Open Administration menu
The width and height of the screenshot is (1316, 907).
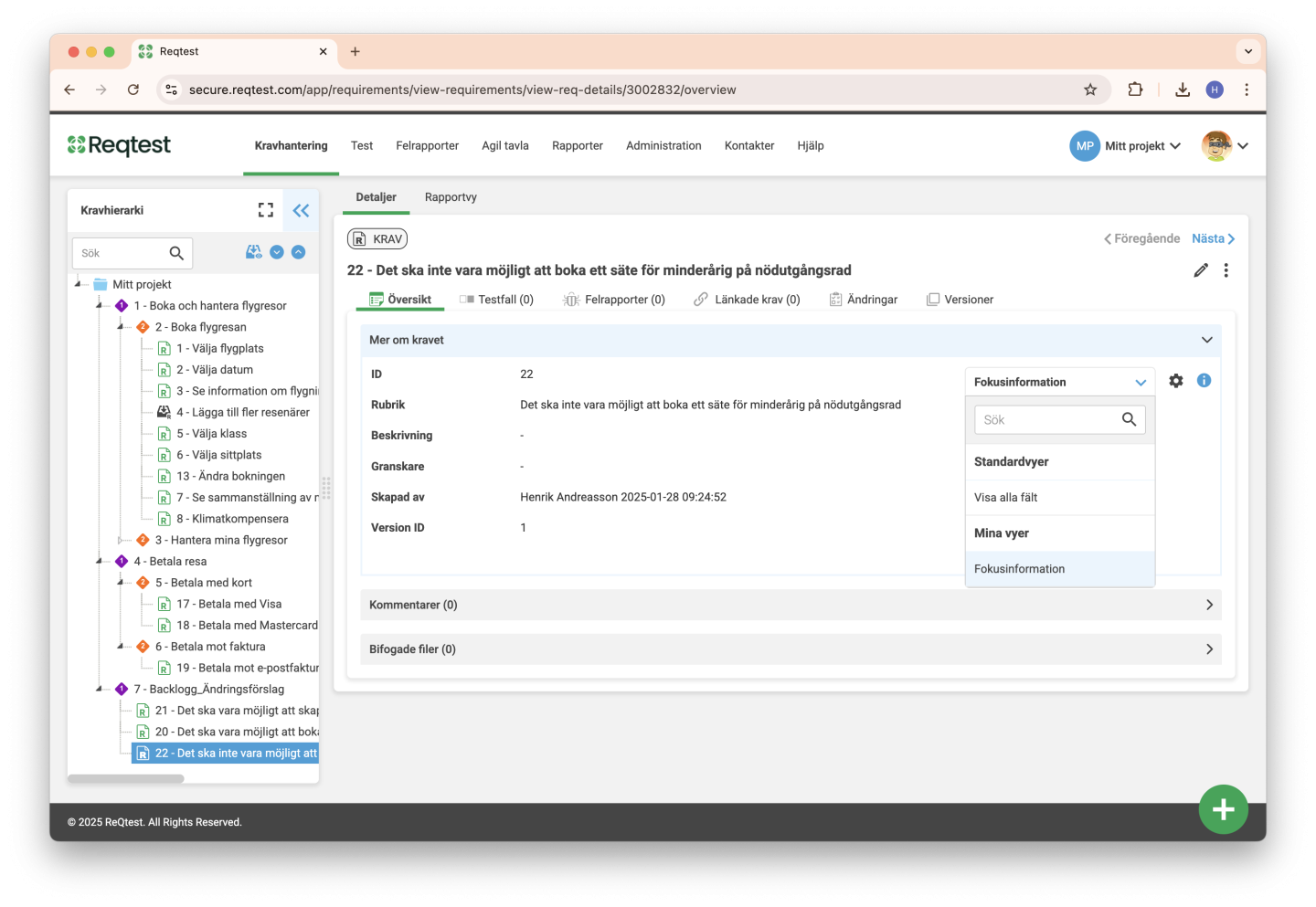tap(663, 146)
